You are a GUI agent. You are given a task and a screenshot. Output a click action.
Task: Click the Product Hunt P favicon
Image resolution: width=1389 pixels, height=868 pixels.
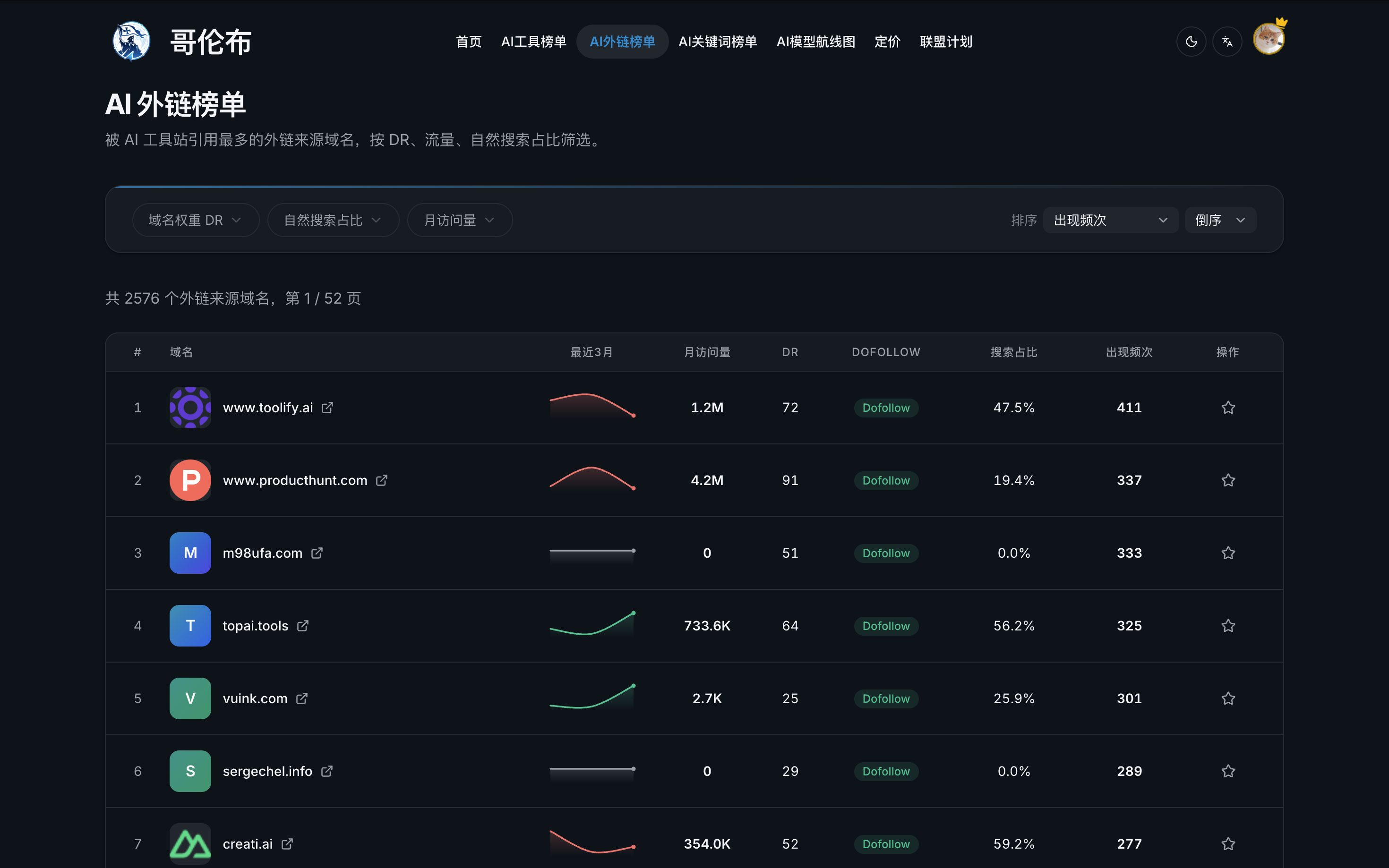[x=190, y=480]
